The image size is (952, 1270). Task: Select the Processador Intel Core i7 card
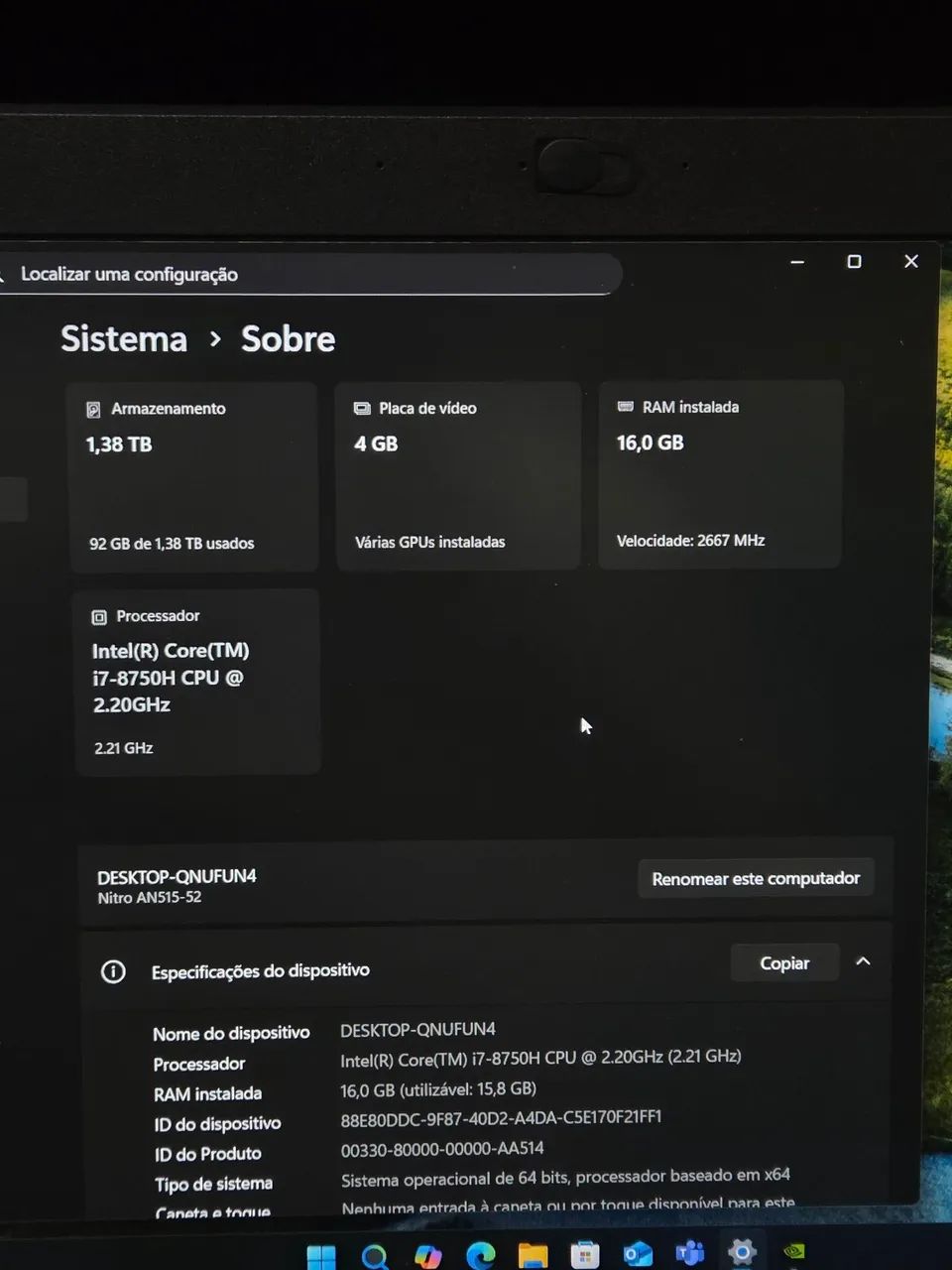pos(197,682)
